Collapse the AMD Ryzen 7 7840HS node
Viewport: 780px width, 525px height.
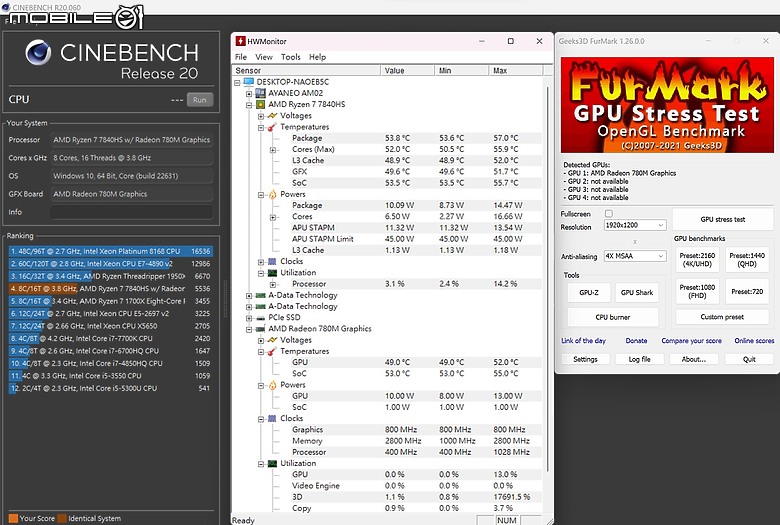point(249,105)
